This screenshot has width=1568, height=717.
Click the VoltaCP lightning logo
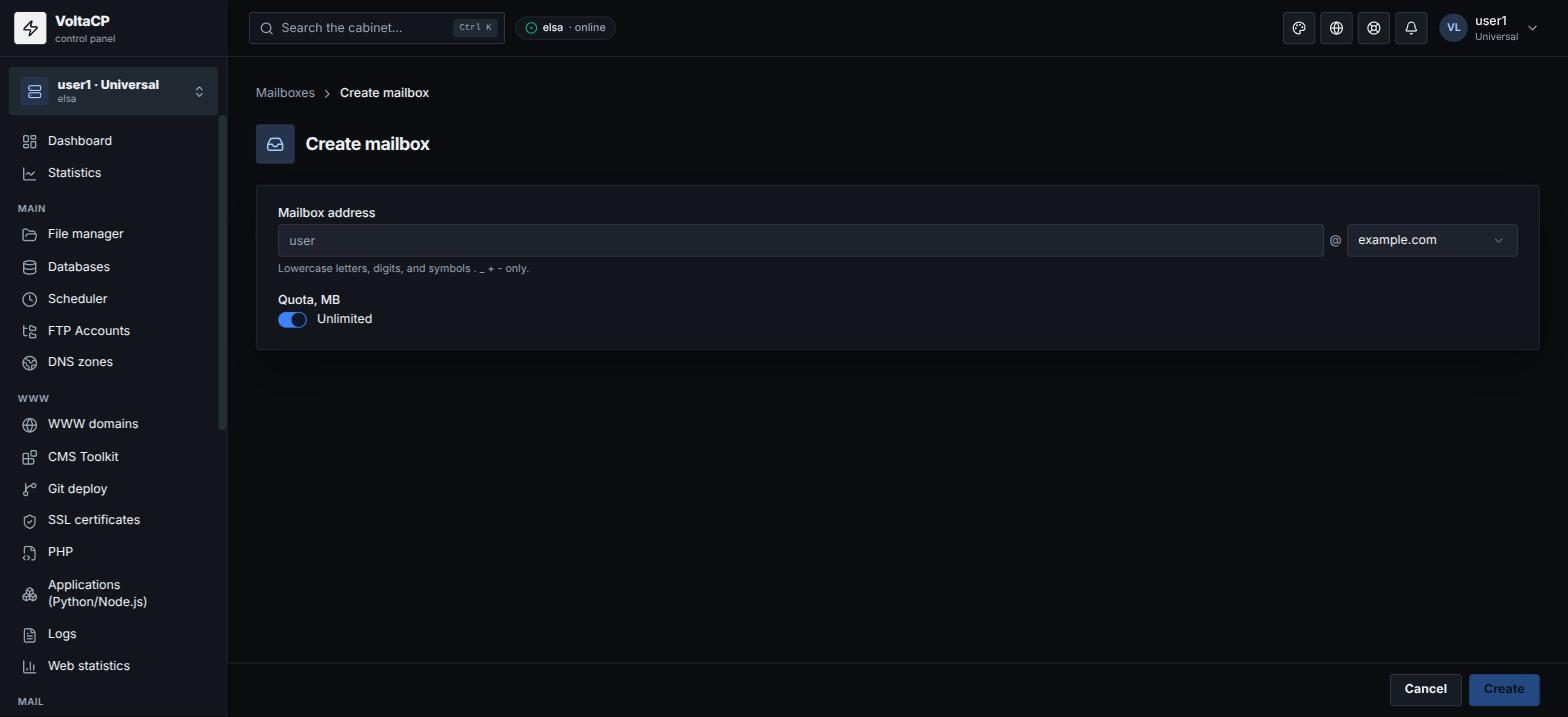pos(30,28)
